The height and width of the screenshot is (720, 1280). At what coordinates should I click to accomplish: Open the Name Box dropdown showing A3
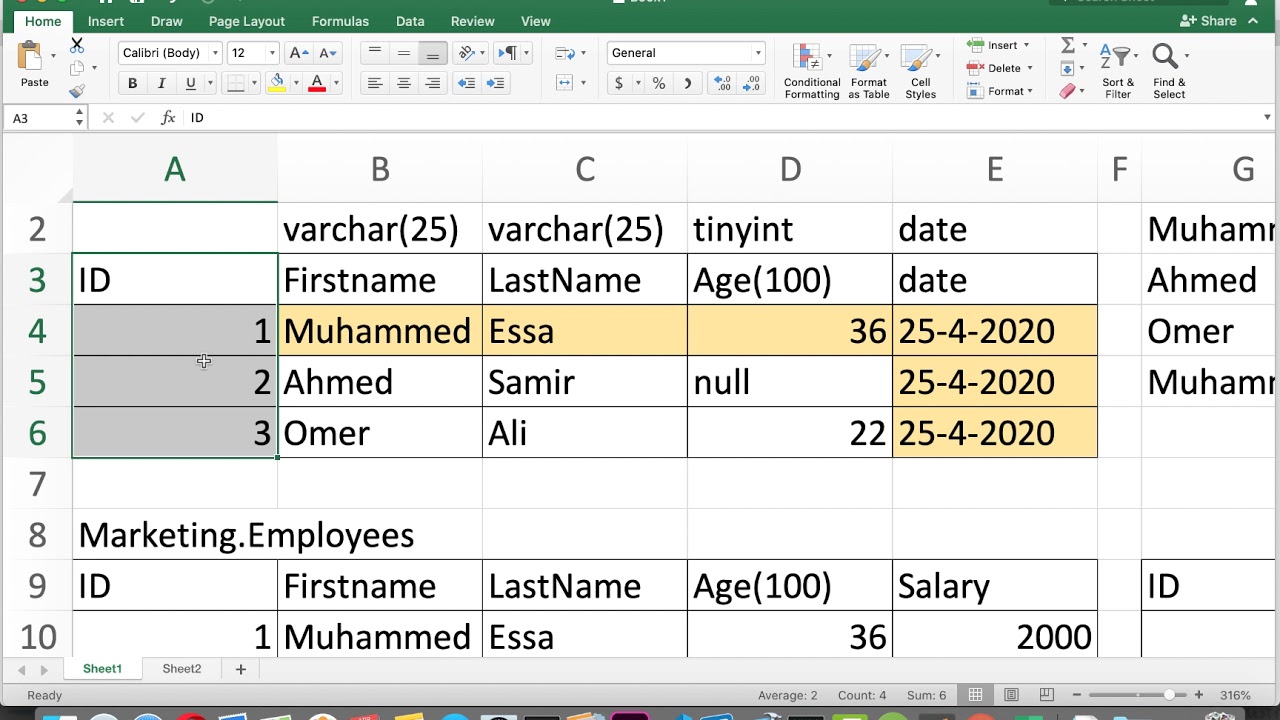(79, 118)
